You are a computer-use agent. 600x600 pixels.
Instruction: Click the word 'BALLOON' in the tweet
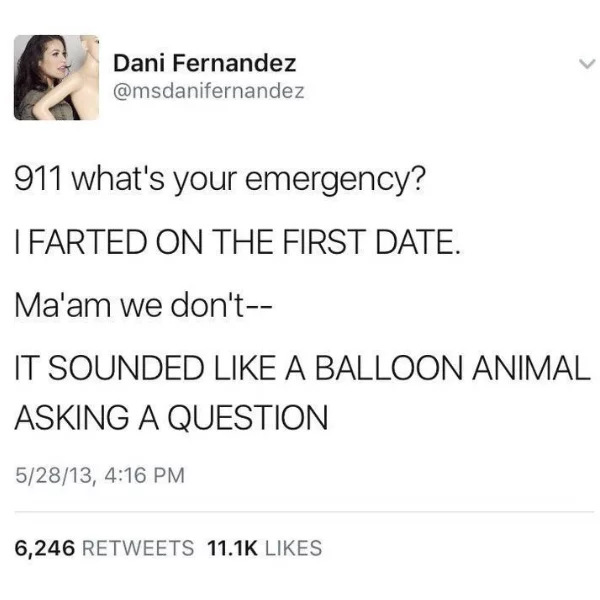coord(389,368)
